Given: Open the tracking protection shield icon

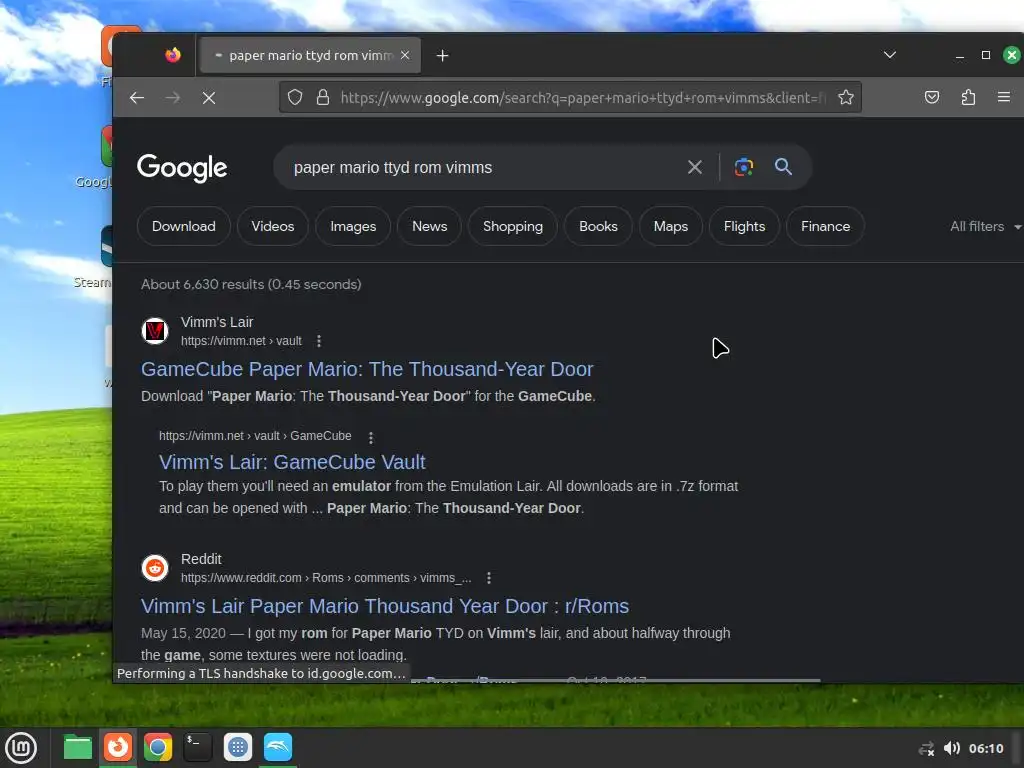Looking at the screenshot, I should pos(295,98).
